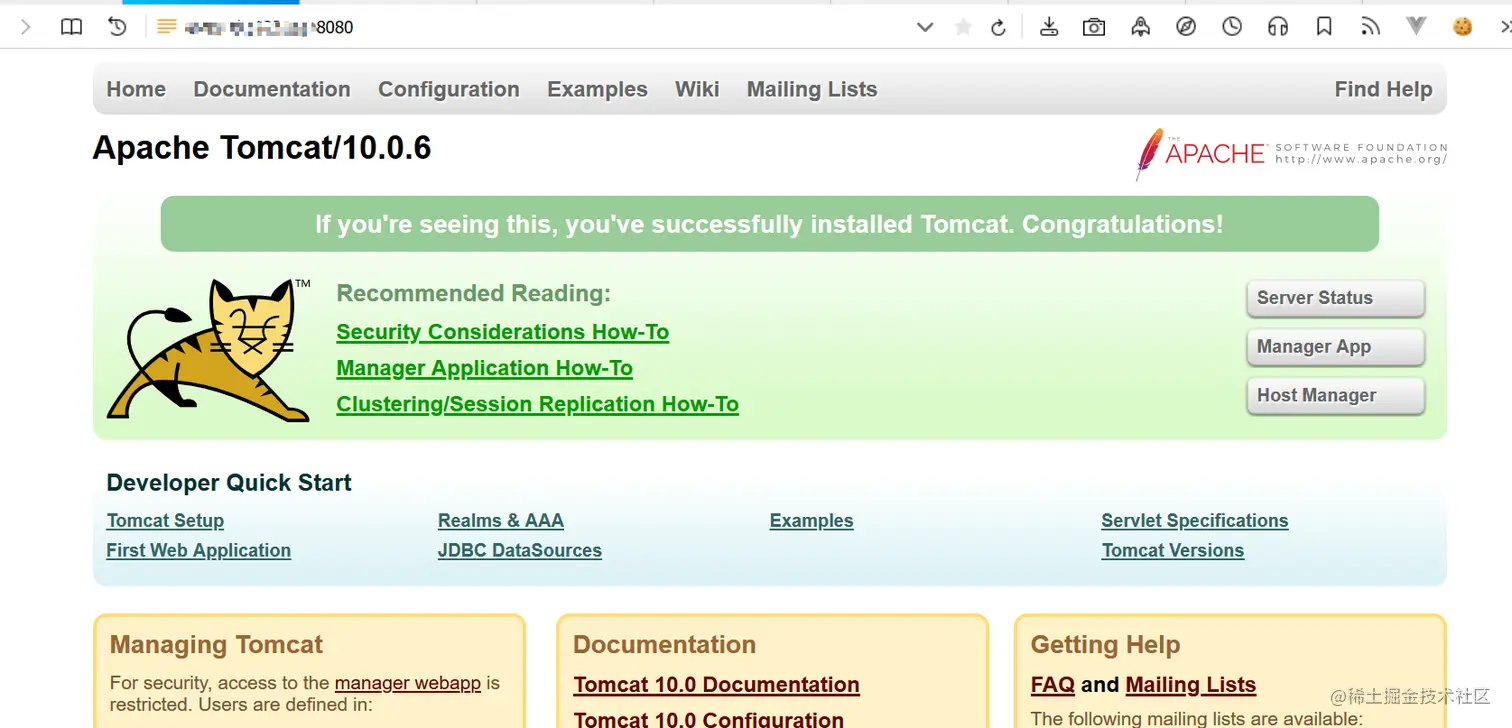Open the Tomcat 10.0 Documentation link
The width and height of the screenshot is (1512, 728).
tap(717, 685)
